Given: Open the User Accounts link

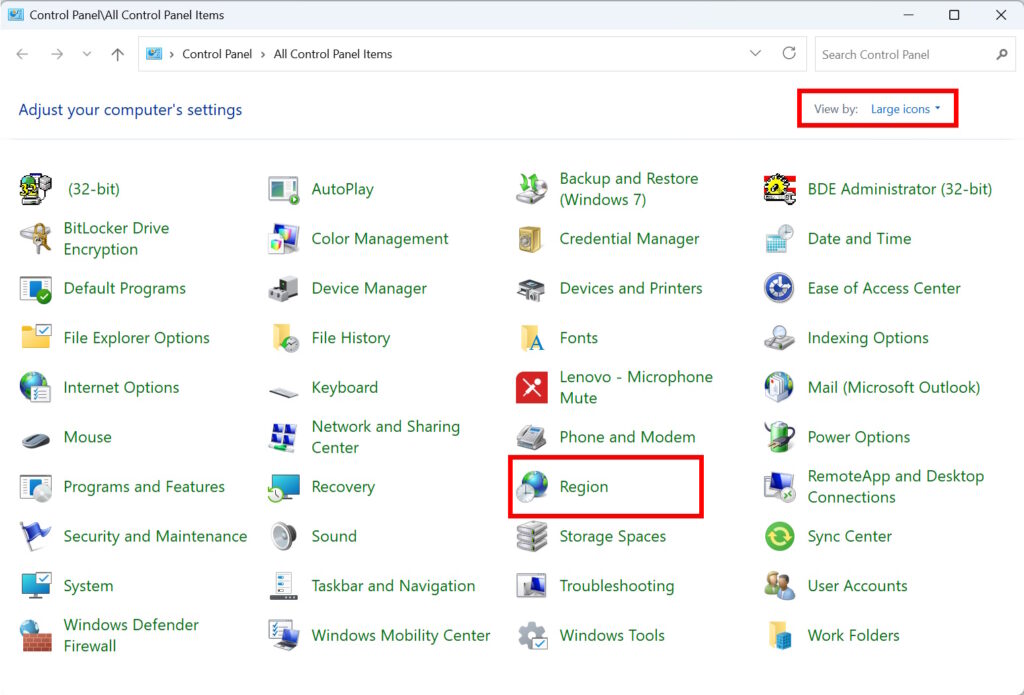Looking at the screenshot, I should tap(857, 586).
